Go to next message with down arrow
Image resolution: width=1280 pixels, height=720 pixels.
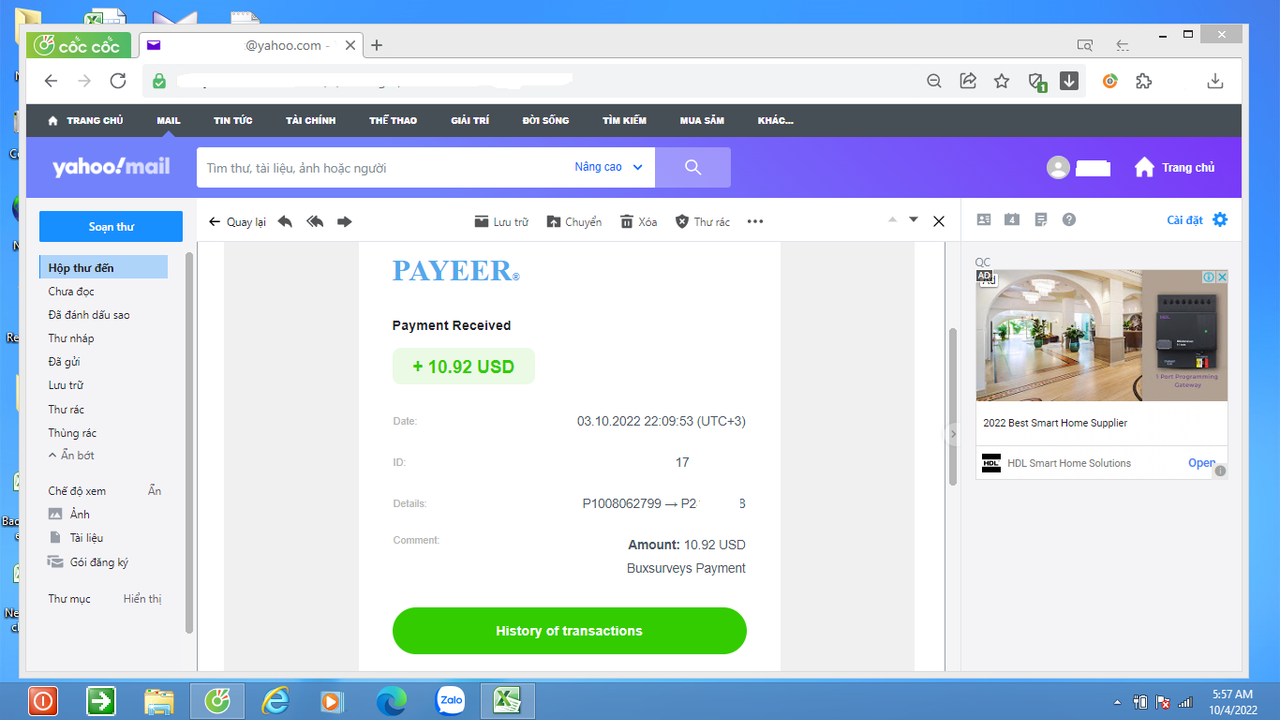[913, 220]
